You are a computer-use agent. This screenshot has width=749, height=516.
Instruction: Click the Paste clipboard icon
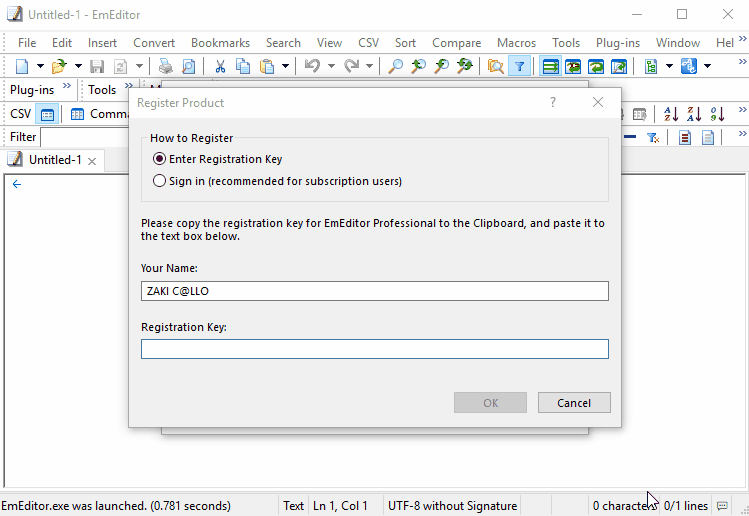click(x=267, y=66)
